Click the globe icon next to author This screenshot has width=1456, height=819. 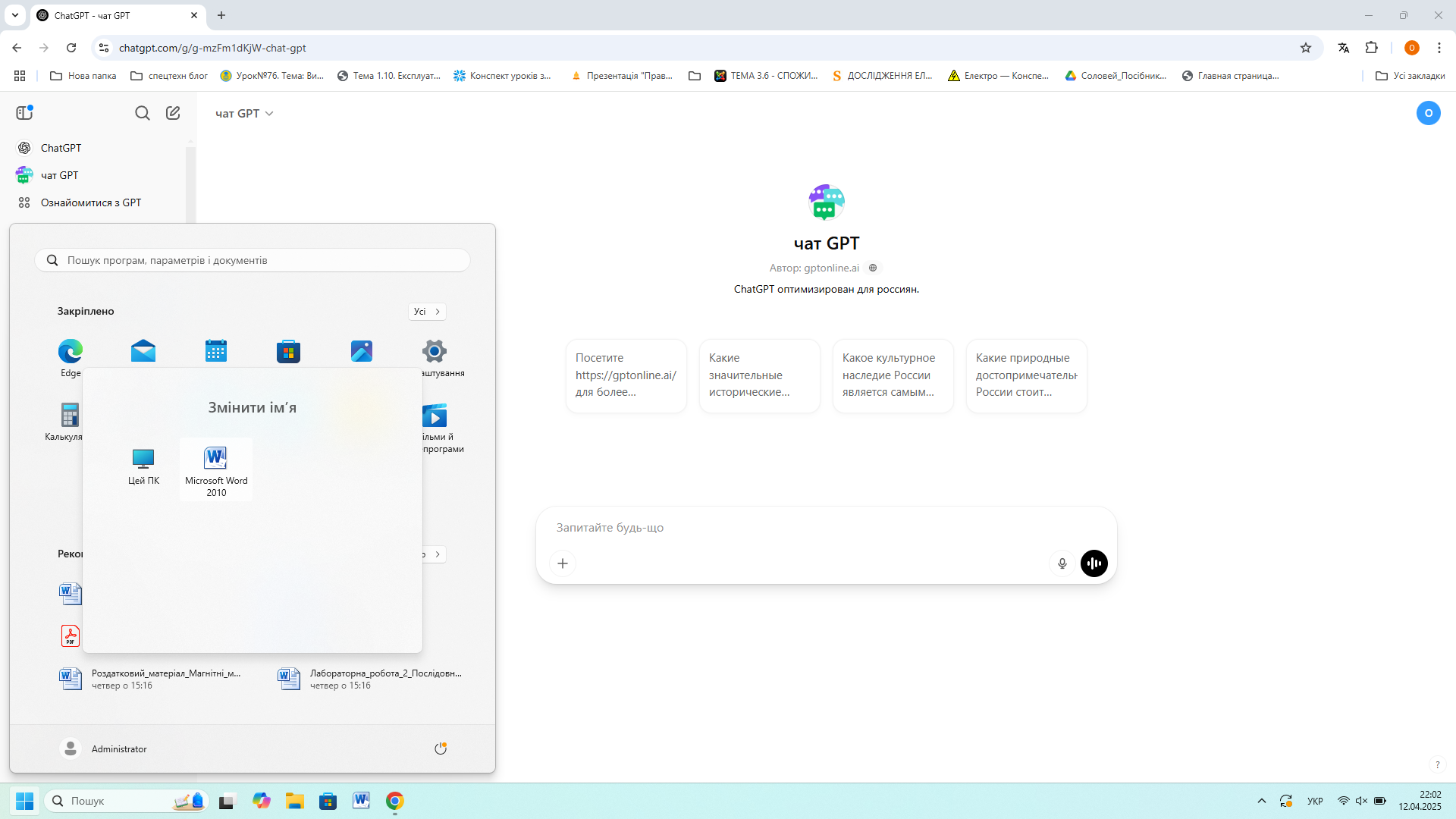click(873, 268)
